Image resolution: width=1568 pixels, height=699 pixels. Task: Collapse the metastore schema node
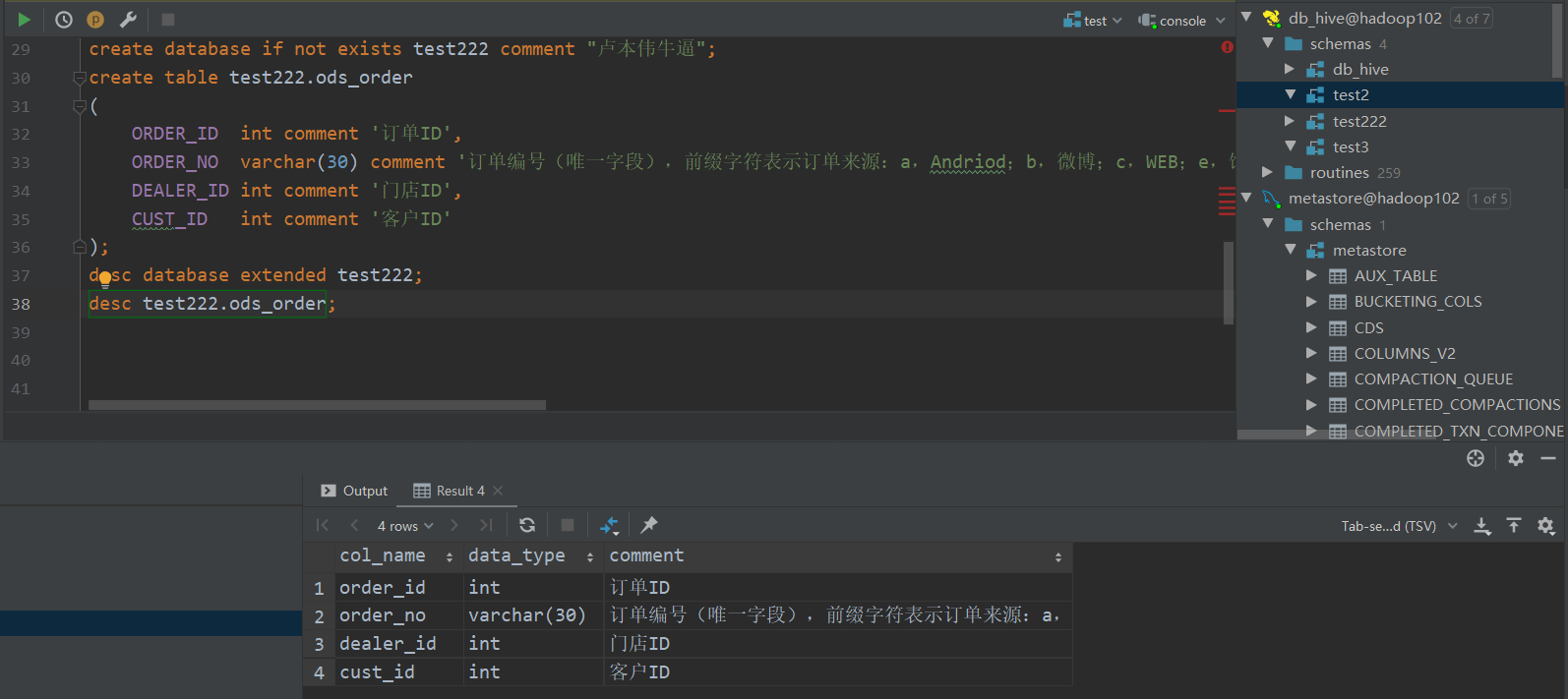1290,250
